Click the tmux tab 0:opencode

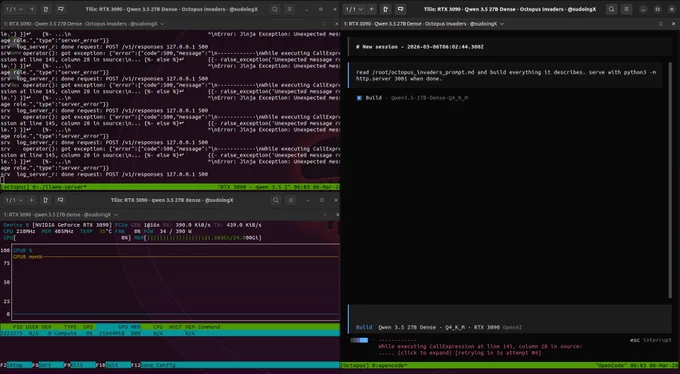click(387, 366)
